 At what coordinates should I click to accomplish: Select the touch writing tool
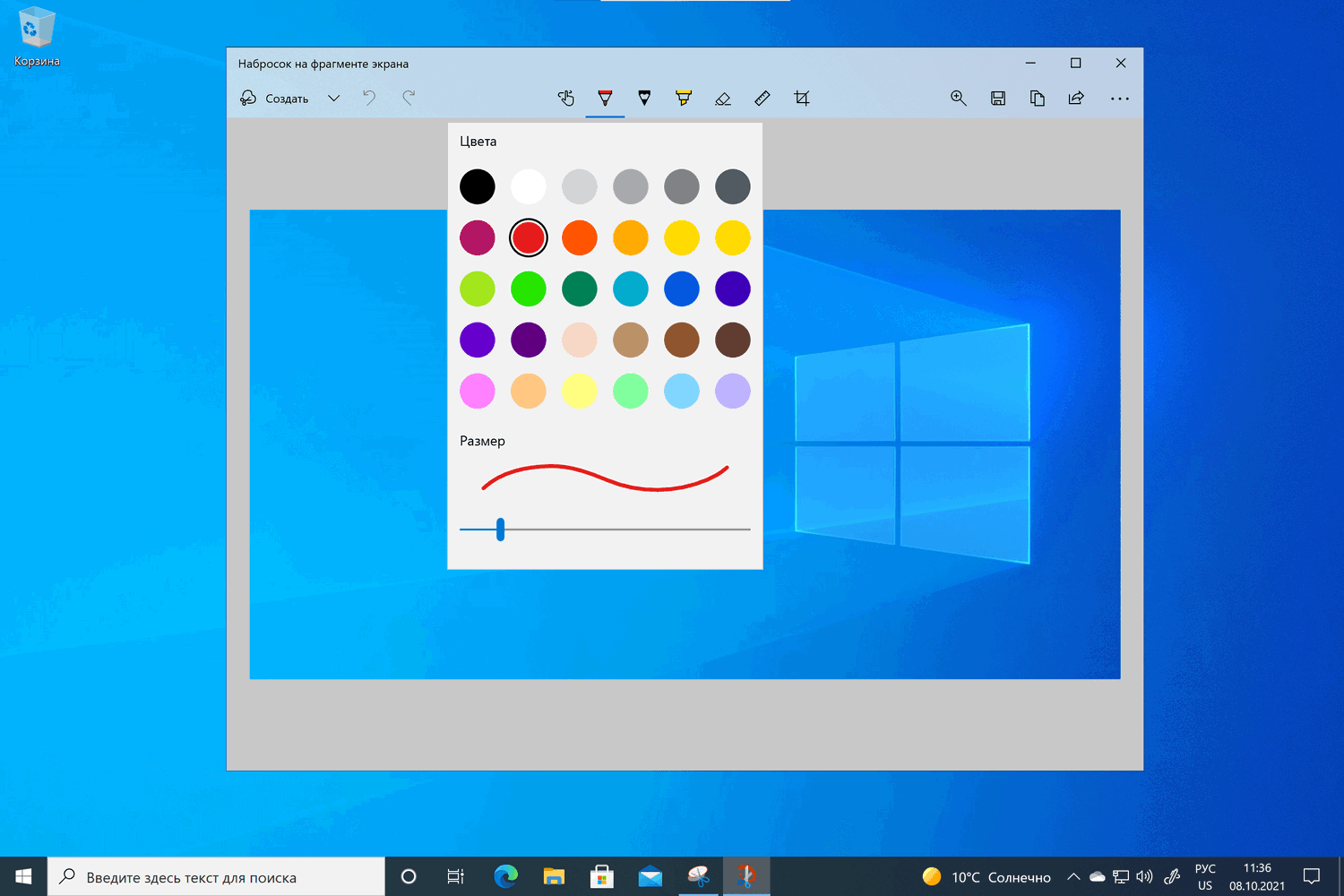click(566, 99)
